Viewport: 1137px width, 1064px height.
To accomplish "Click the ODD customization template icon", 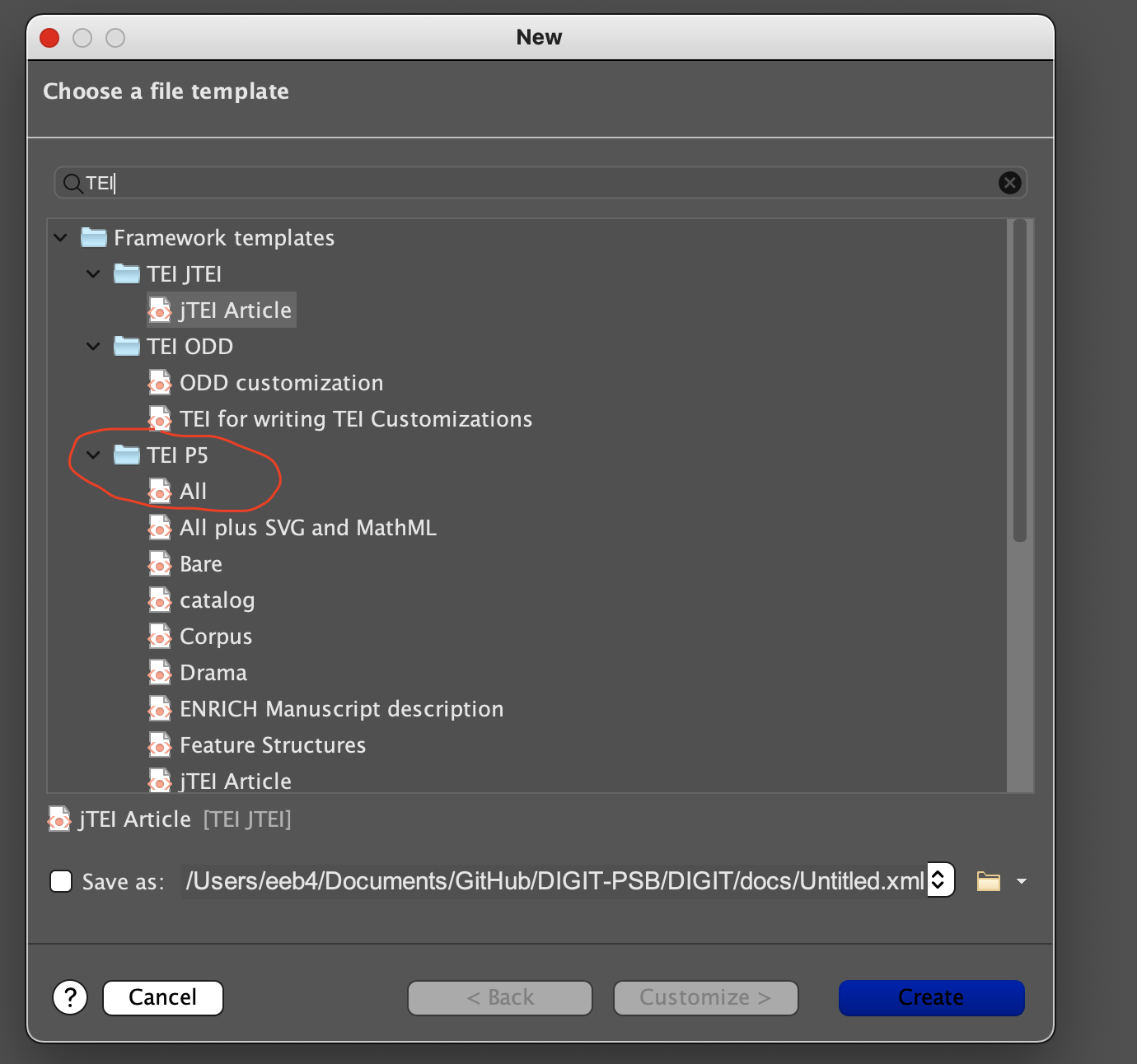I will (x=160, y=382).
